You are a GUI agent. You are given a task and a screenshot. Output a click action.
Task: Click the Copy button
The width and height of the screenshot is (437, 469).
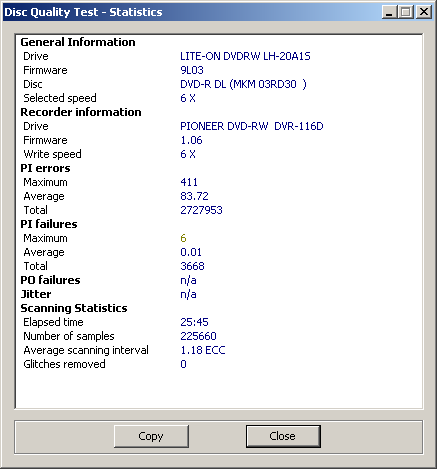tap(151, 436)
